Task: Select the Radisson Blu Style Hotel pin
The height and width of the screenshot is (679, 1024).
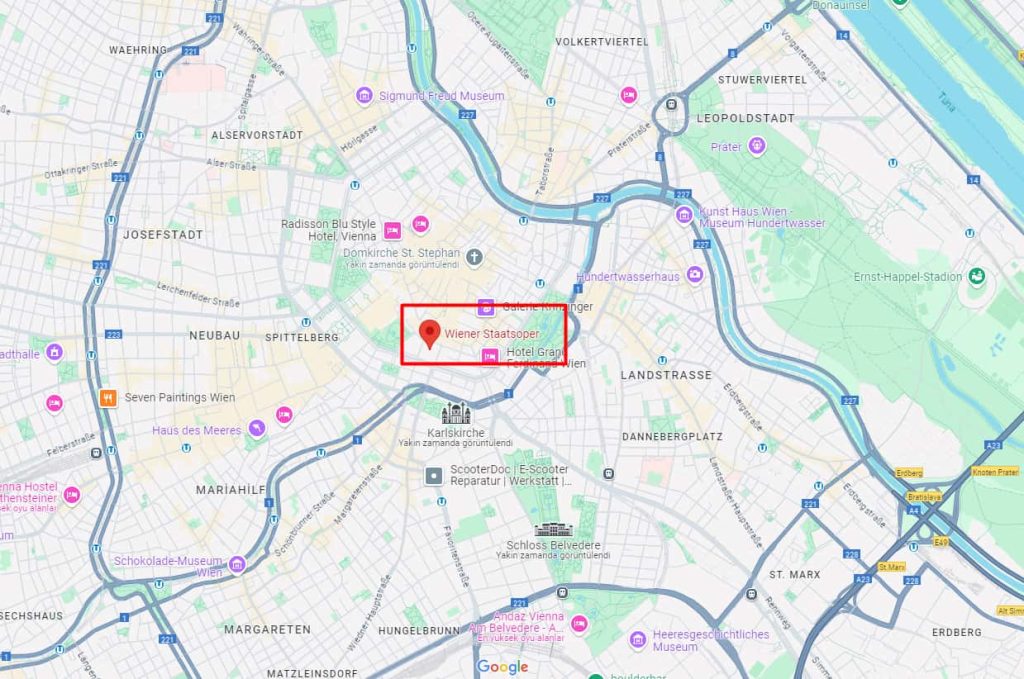Action: (392, 230)
